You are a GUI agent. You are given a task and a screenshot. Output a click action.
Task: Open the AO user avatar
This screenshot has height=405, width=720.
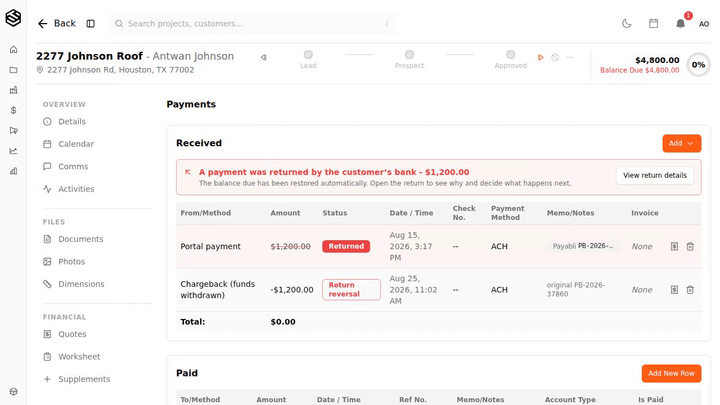703,24
